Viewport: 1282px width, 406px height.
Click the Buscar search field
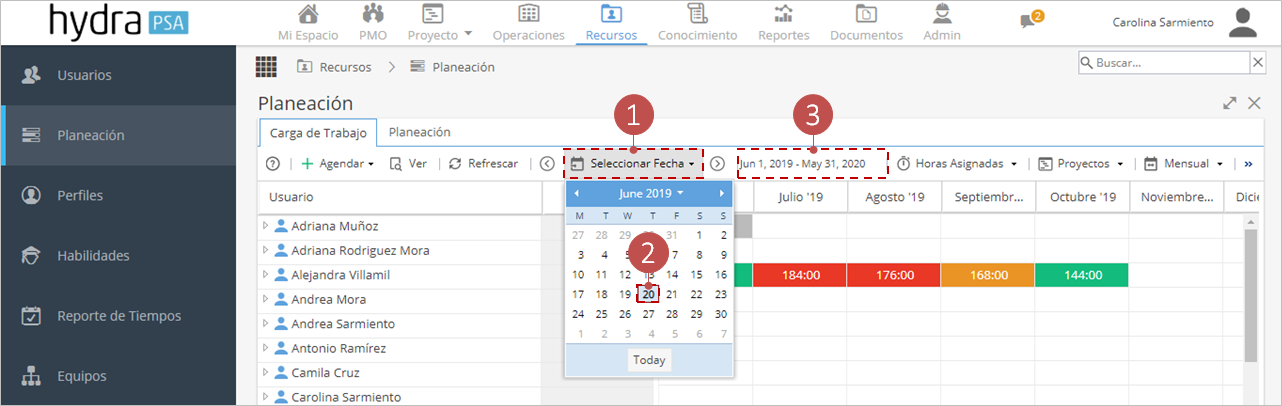pyautogui.click(x=1164, y=63)
